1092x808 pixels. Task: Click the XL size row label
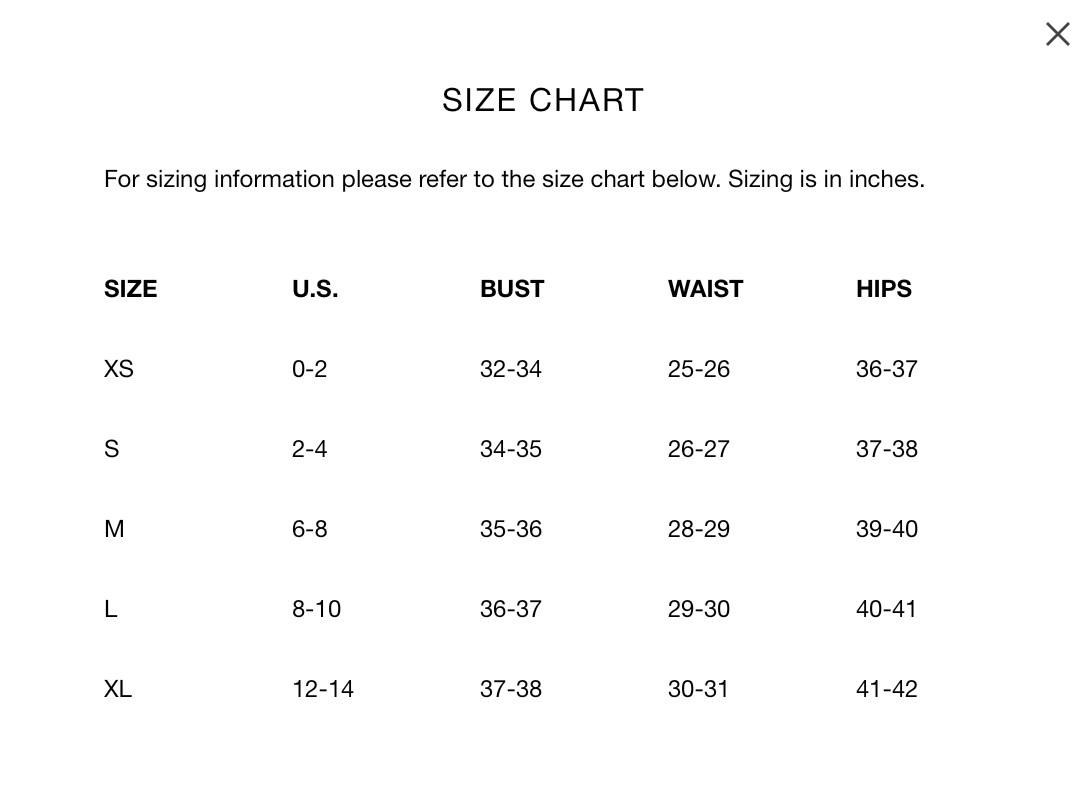[118, 690]
